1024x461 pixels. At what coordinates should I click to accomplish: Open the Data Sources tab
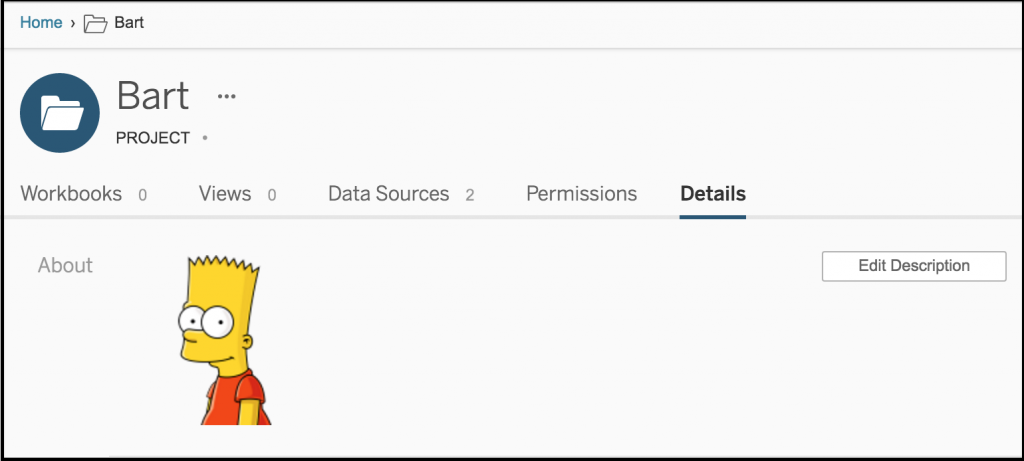[389, 194]
